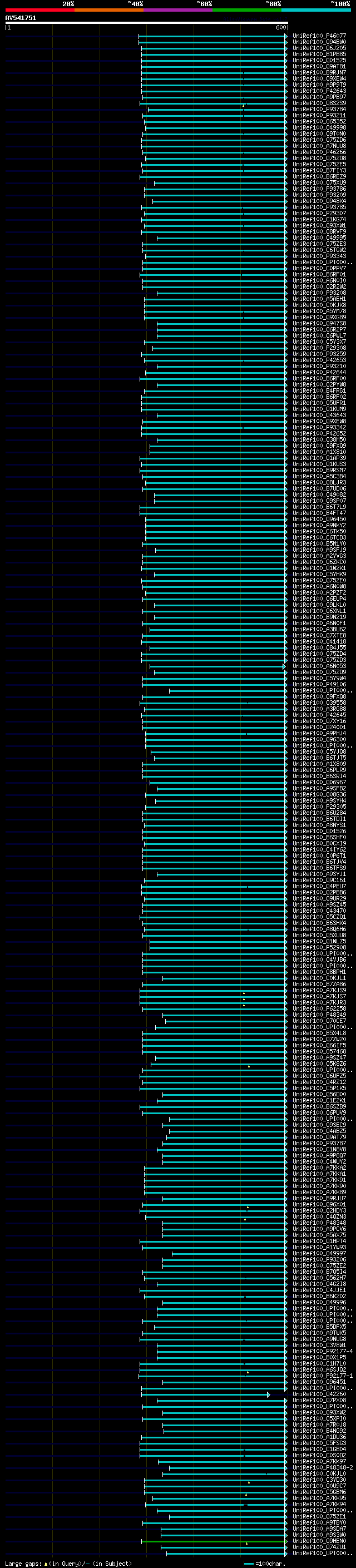Click the orange ~40% identity legend segment

click(109, 10)
